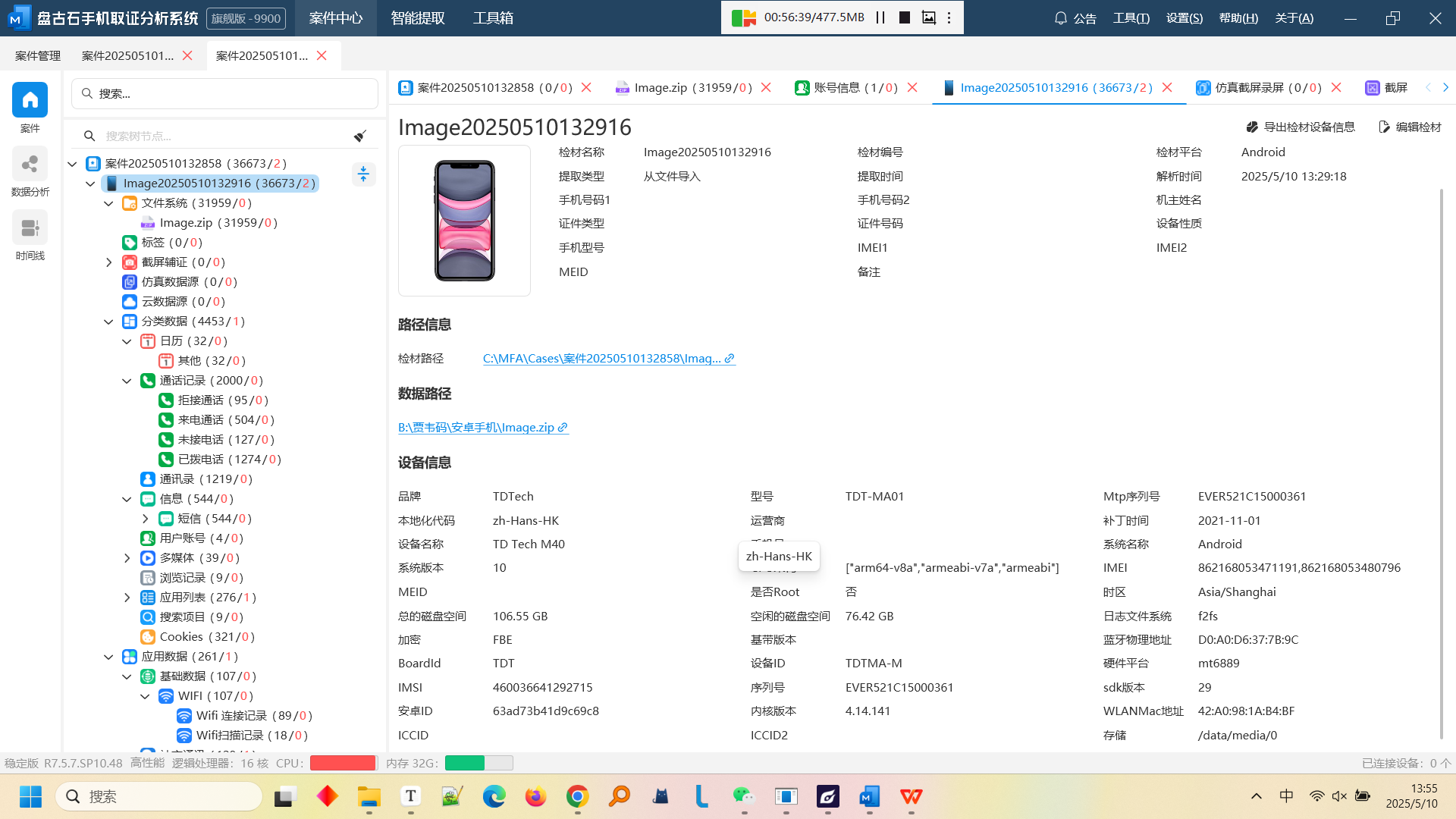Collapse the 文件系统 node

click(108, 203)
